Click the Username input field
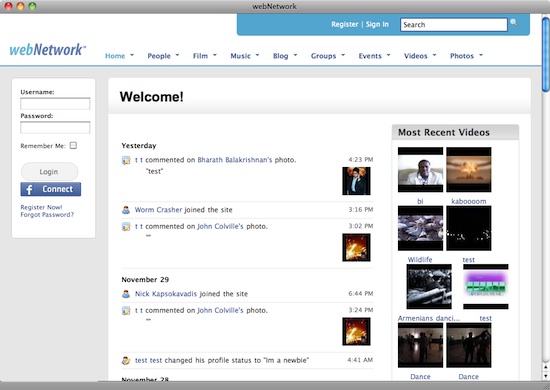The height and width of the screenshot is (390, 550). point(55,104)
